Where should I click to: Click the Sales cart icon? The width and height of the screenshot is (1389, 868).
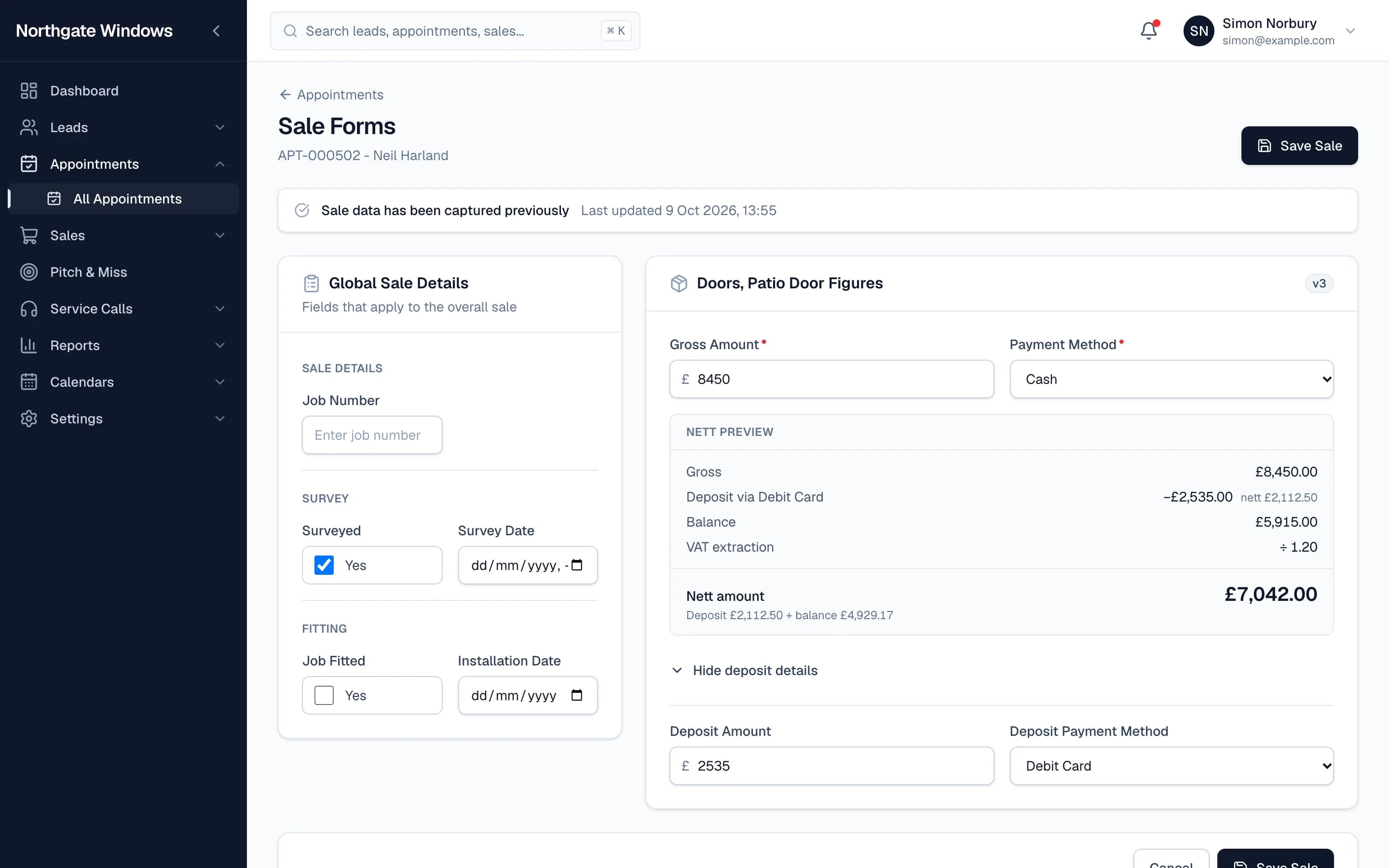tap(29, 235)
